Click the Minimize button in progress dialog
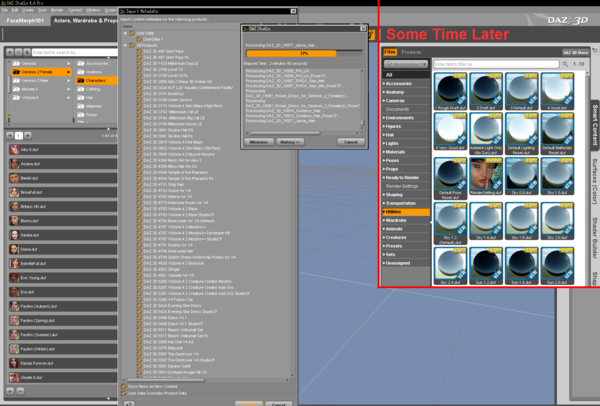The width and height of the screenshot is (600, 406). click(x=259, y=142)
